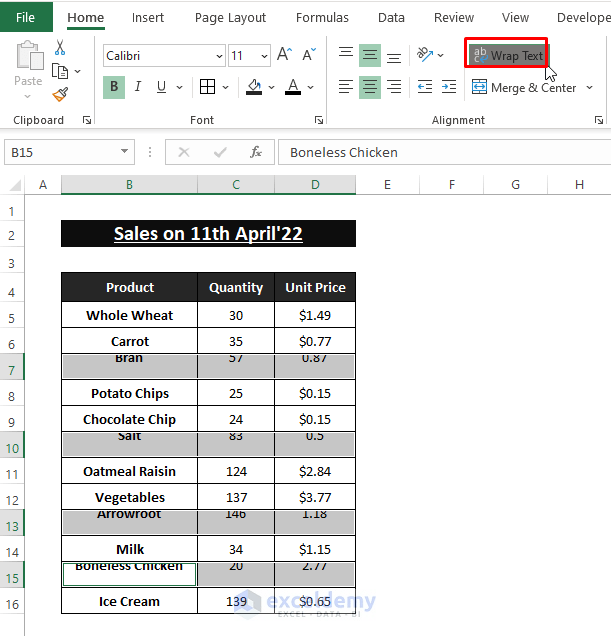611x636 pixels.
Task: Open the File tab
Action: pyautogui.click(x=26, y=17)
